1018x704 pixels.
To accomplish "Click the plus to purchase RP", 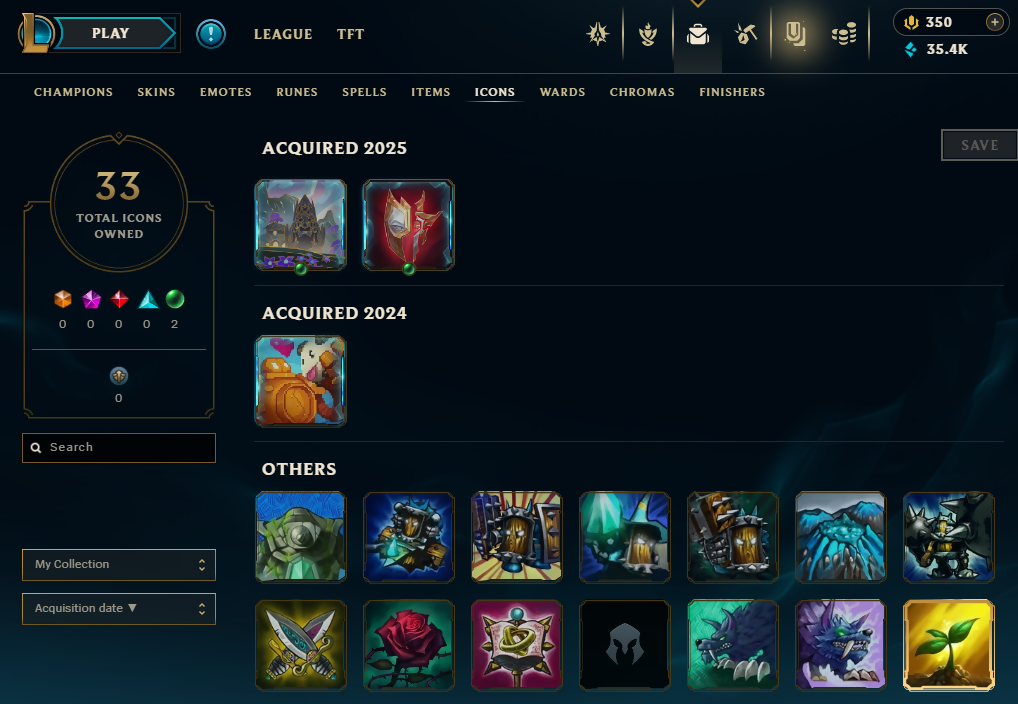I will [994, 22].
